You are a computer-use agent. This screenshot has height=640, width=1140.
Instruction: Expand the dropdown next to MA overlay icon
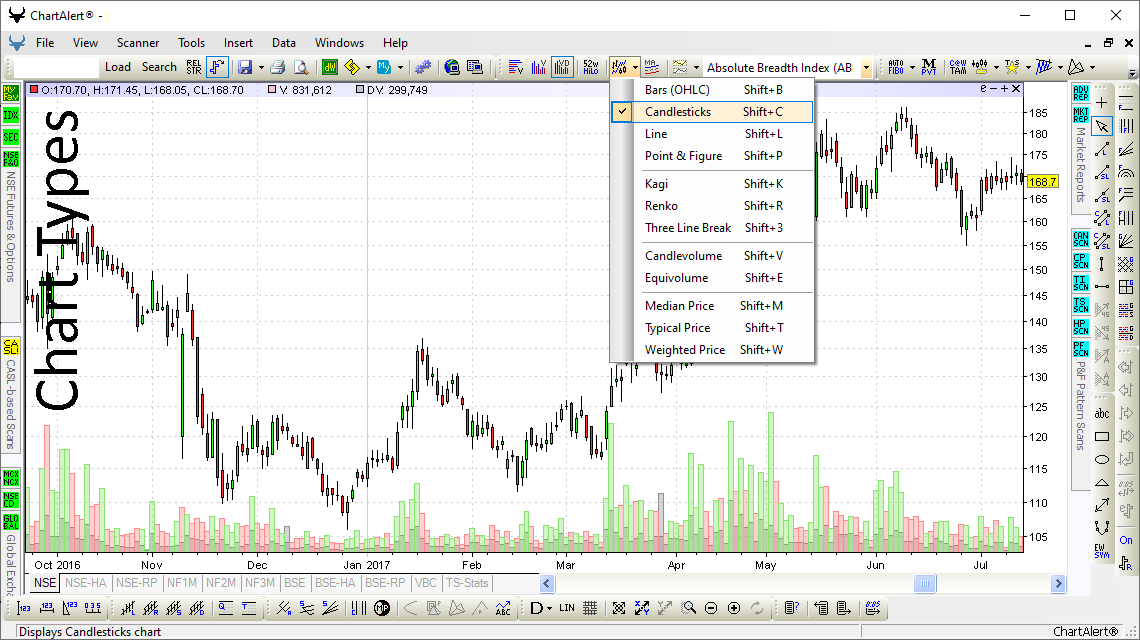697,68
